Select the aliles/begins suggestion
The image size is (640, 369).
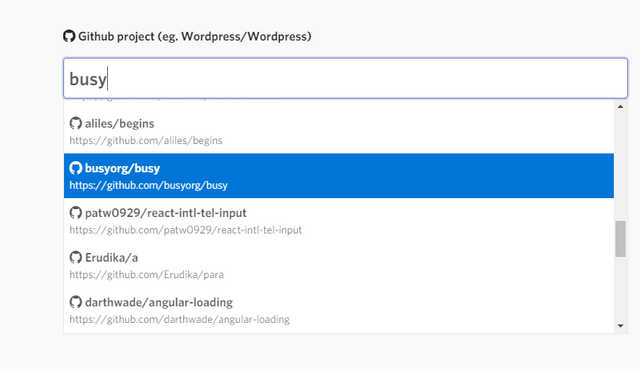coord(339,131)
